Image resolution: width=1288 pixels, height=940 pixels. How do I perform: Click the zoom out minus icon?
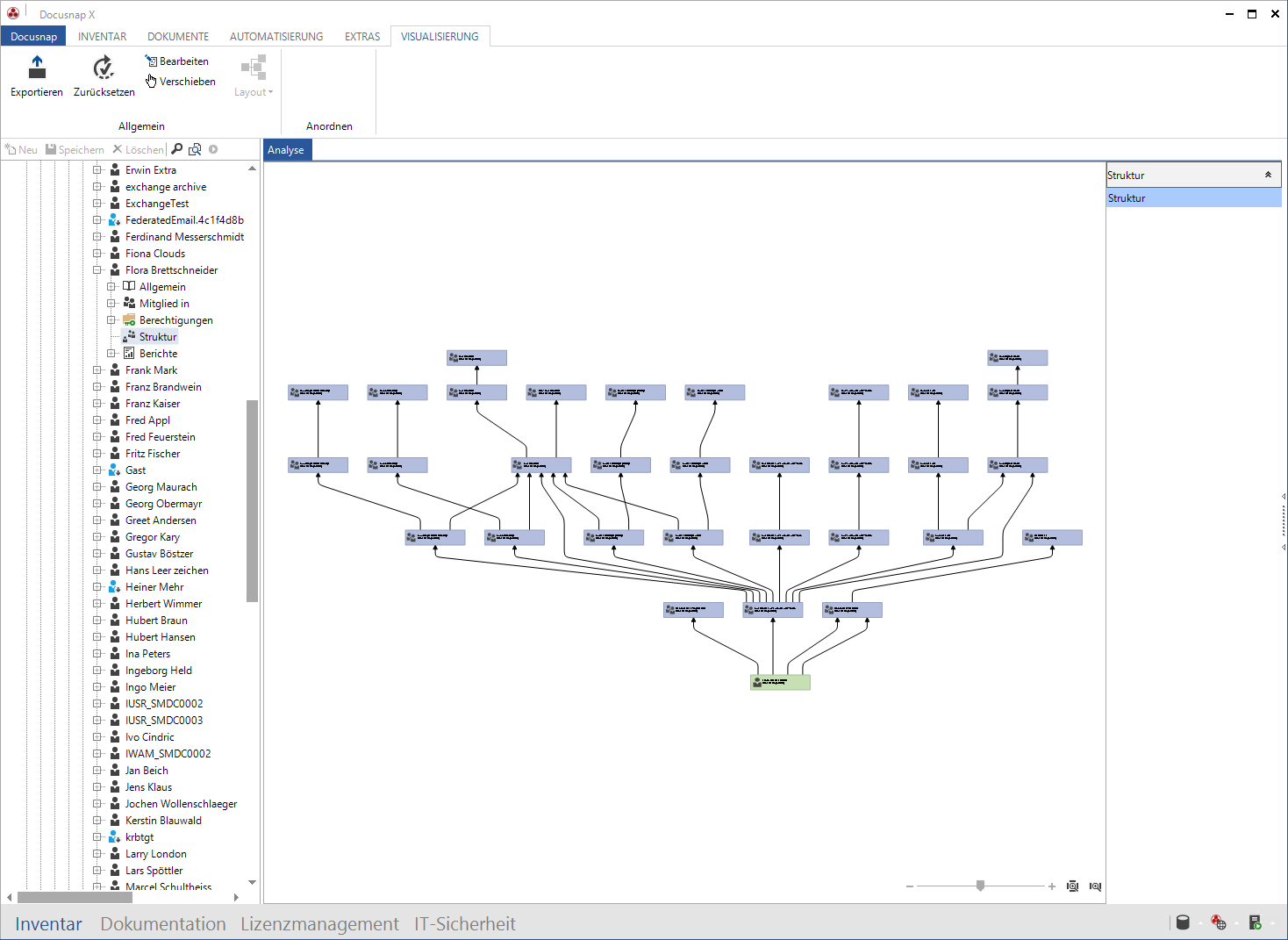(x=910, y=886)
